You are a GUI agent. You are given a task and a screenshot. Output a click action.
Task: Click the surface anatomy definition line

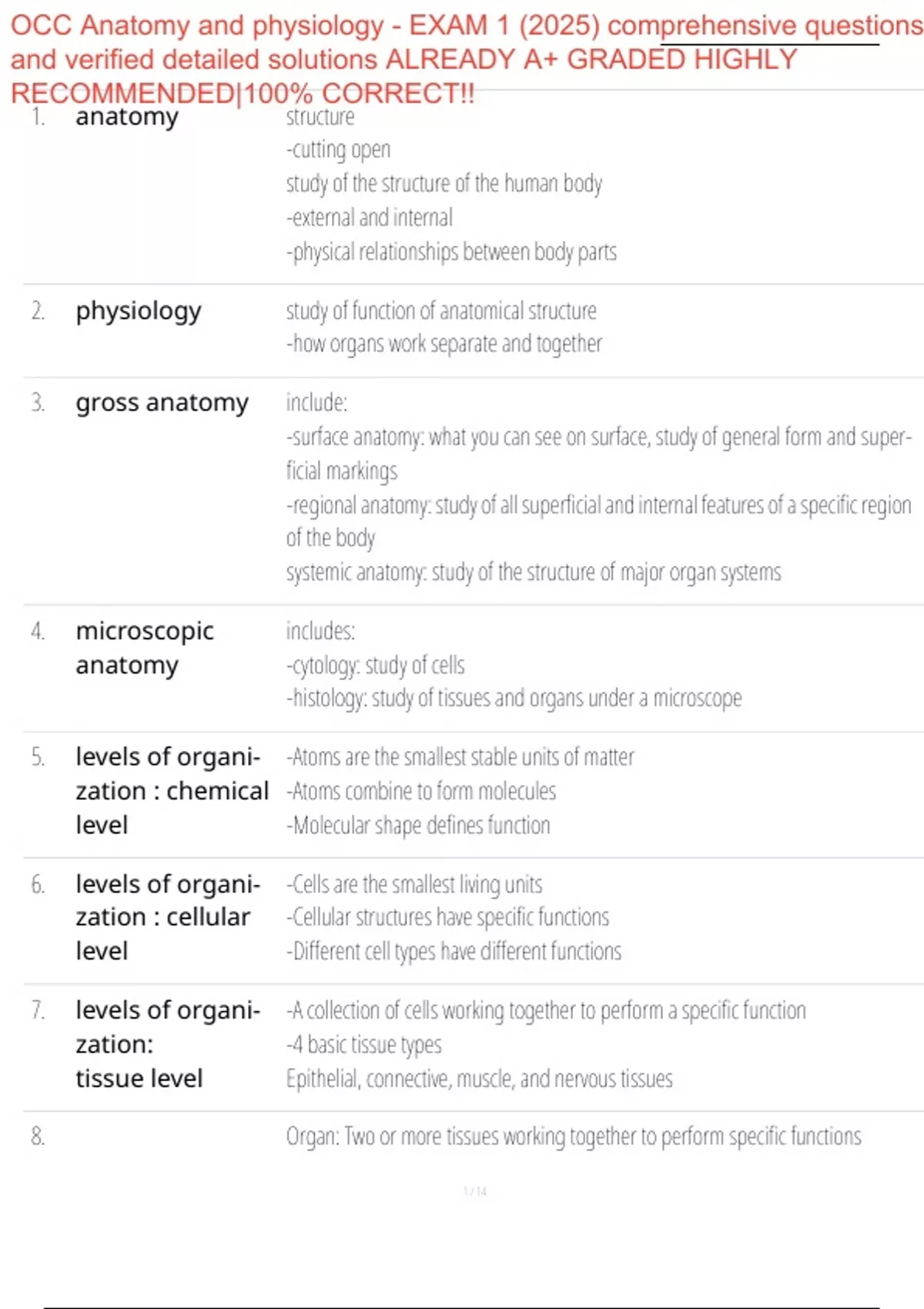(x=598, y=437)
